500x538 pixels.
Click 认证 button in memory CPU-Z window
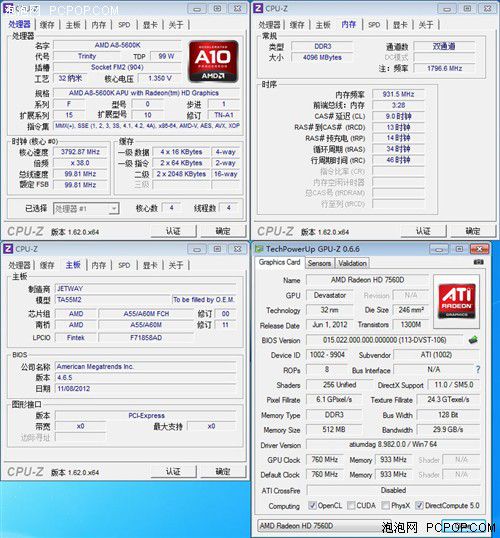pyautogui.click(x=423, y=231)
